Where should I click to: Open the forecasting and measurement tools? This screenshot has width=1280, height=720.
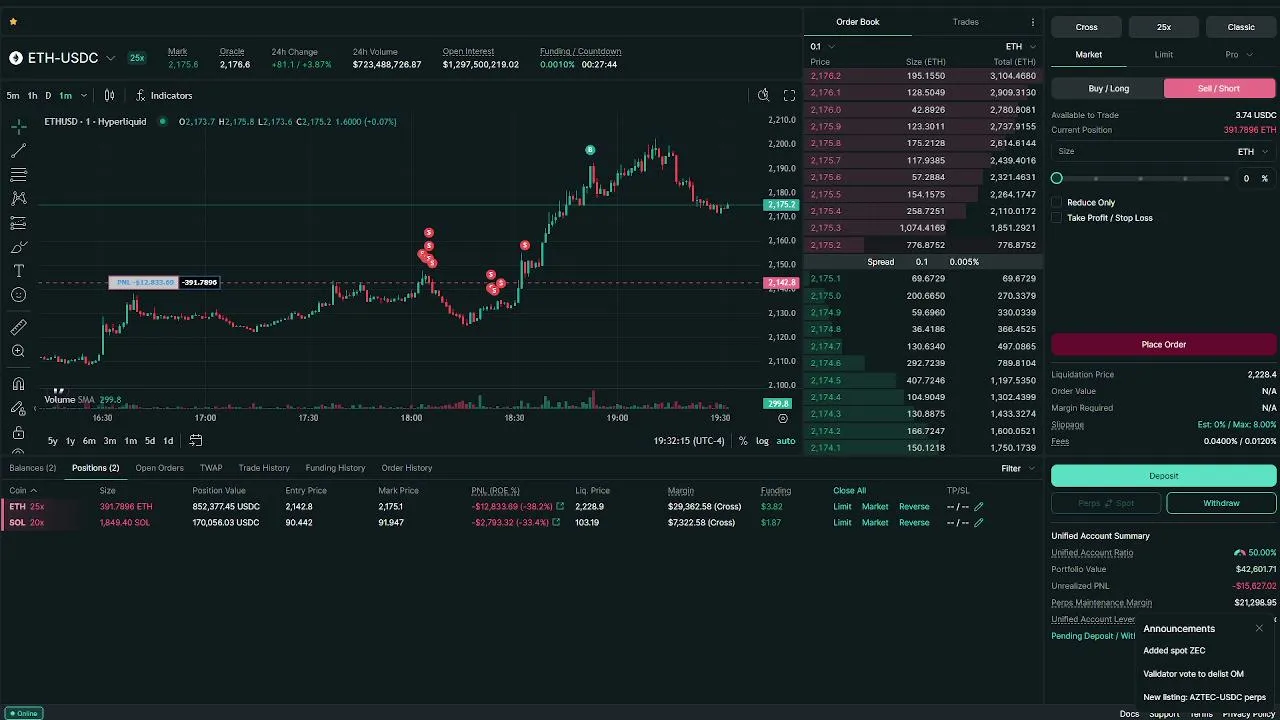tap(18, 223)
